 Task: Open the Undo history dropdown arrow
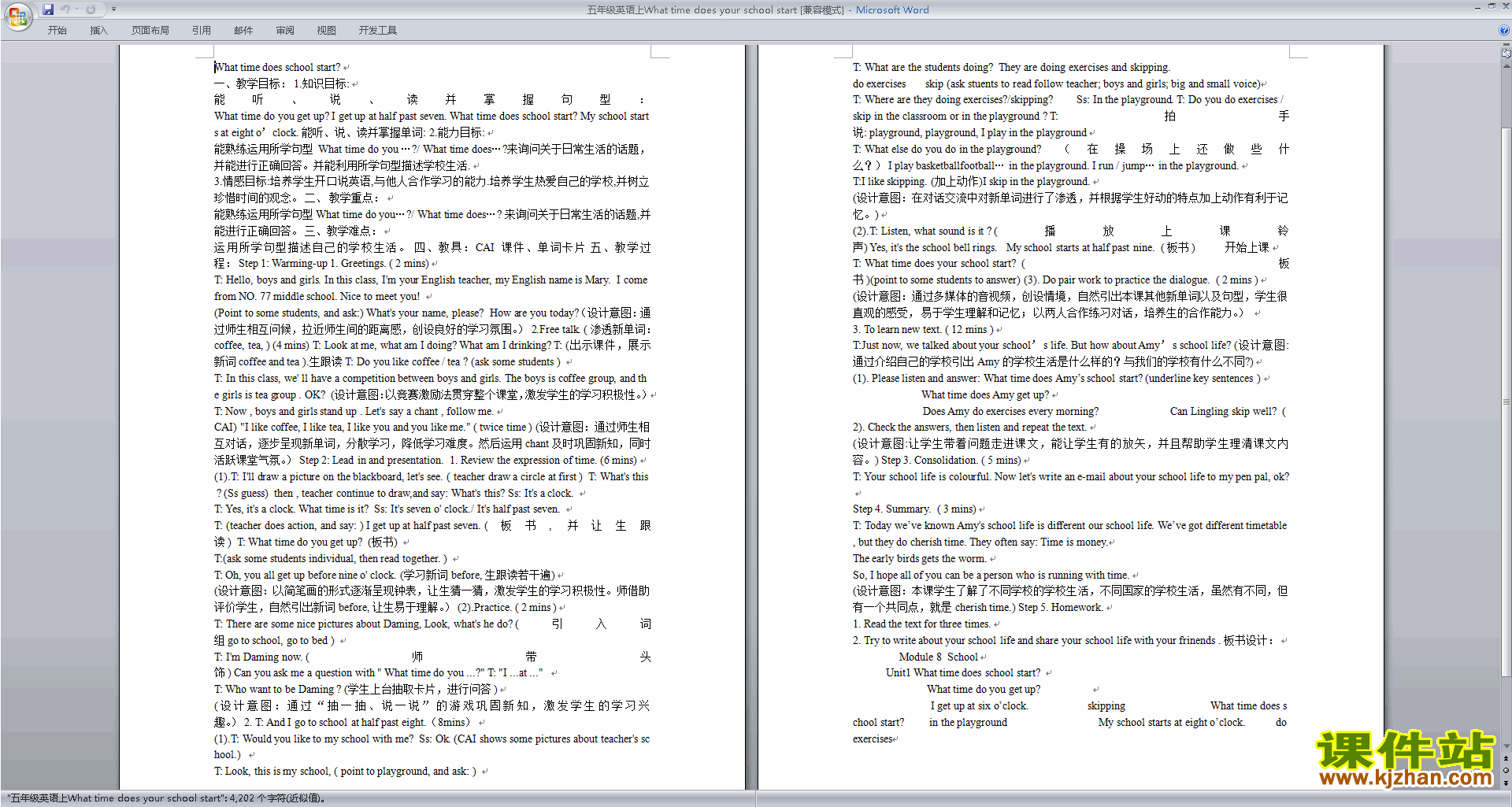click(x=76, y=9)
